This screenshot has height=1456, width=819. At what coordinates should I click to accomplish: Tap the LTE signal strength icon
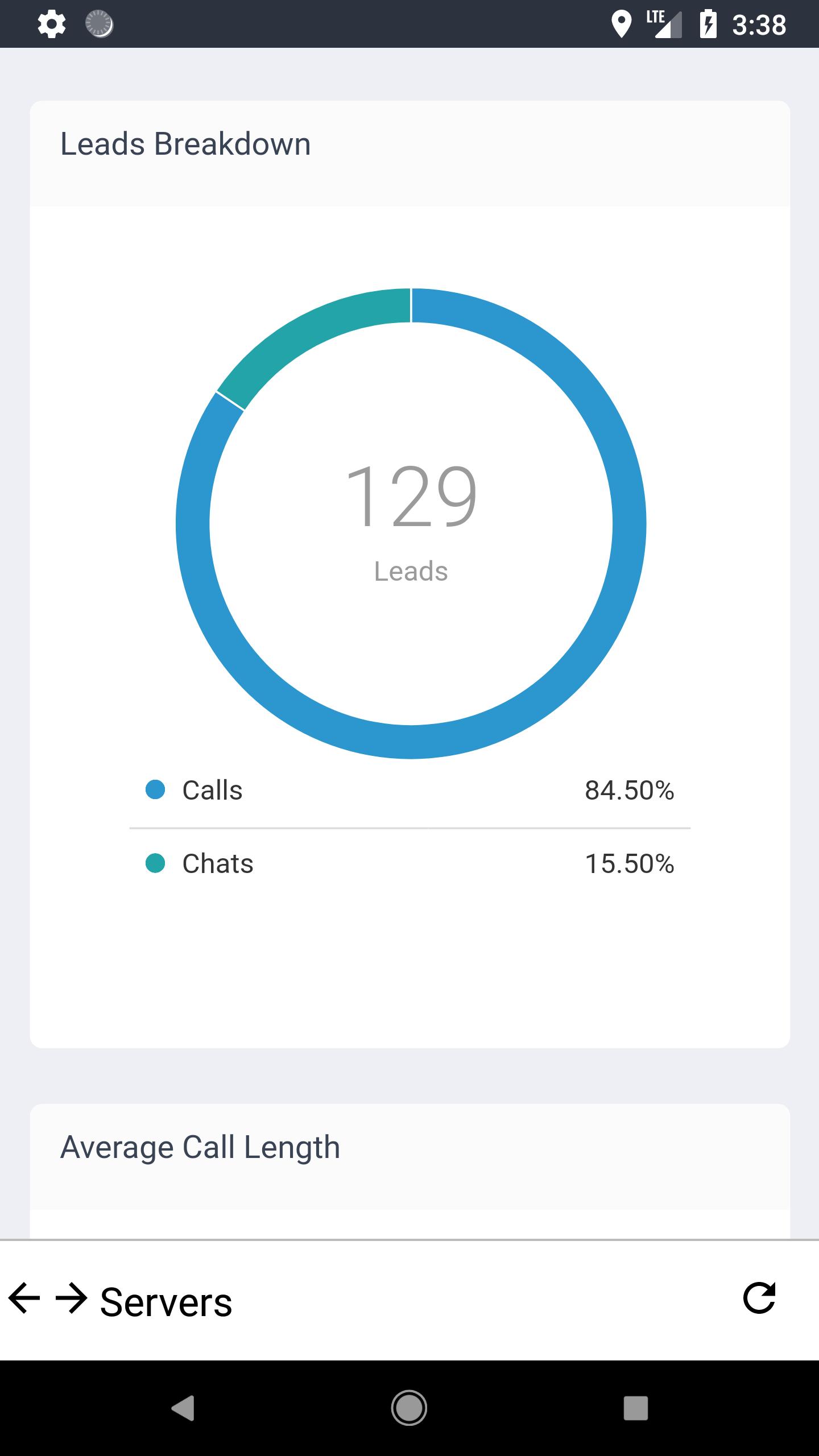[x=664, y=24]
